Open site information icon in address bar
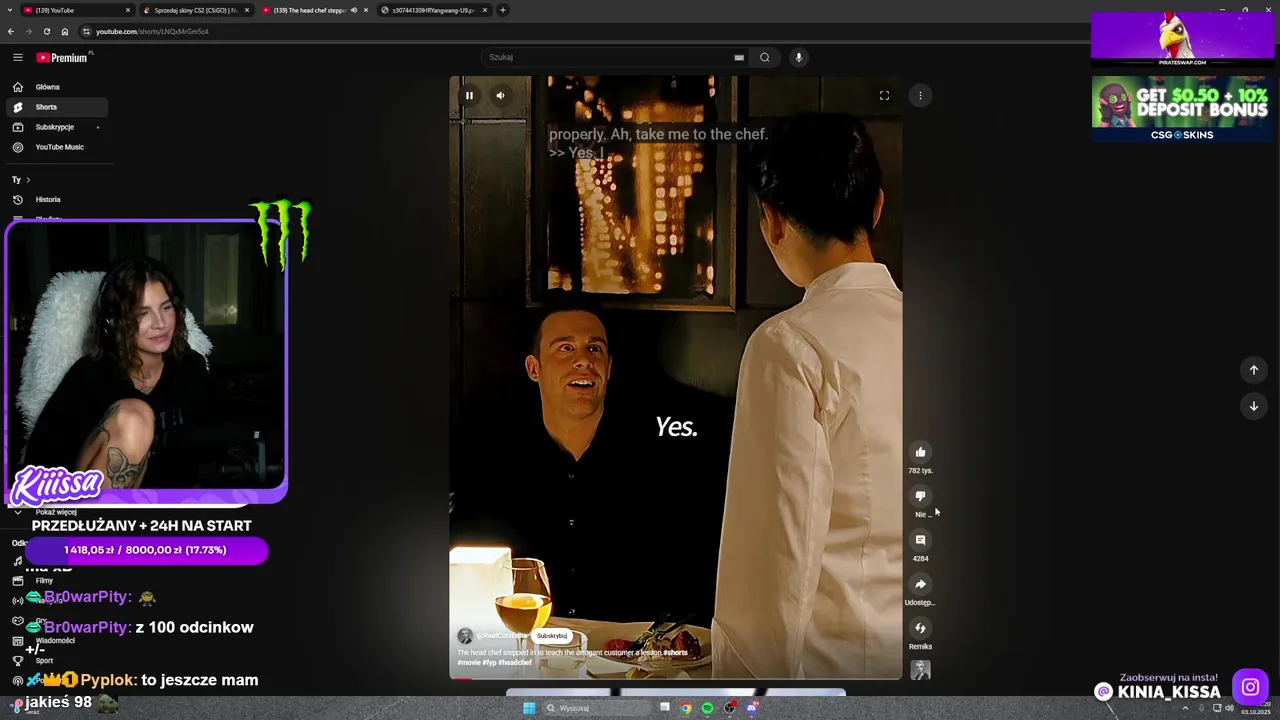 (x=86, y=31)
